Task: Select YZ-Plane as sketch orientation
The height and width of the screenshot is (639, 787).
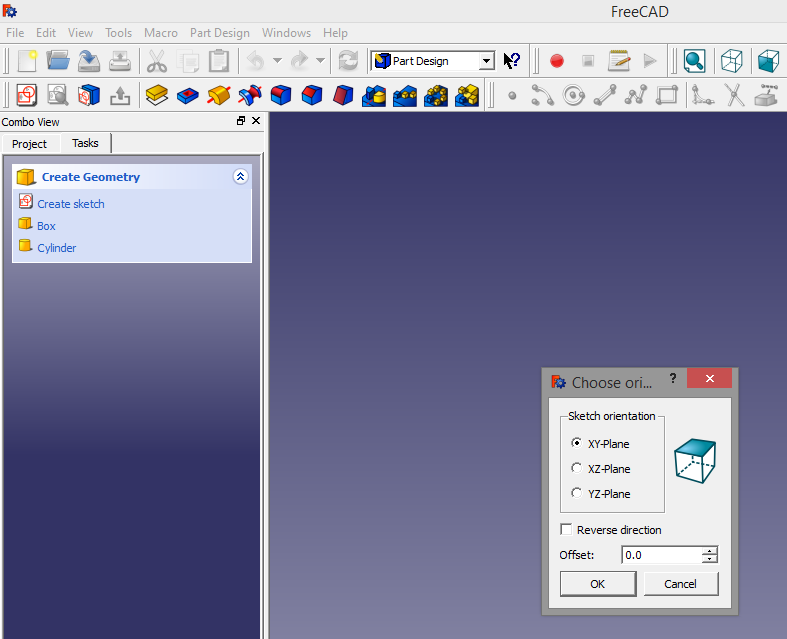Action: 576,493
